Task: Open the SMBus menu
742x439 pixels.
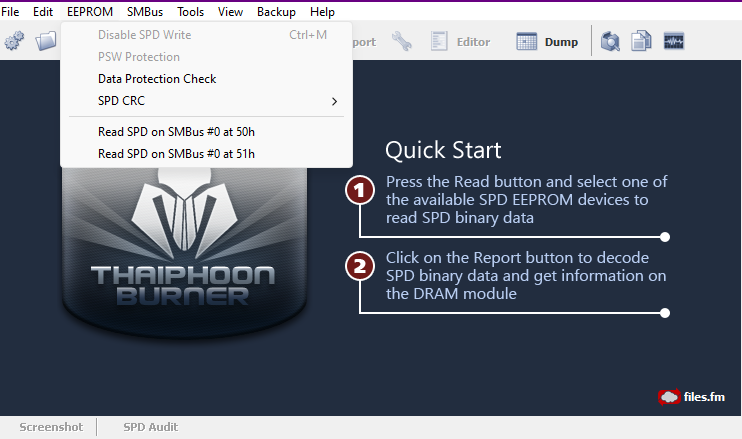Action: point(145,12)
